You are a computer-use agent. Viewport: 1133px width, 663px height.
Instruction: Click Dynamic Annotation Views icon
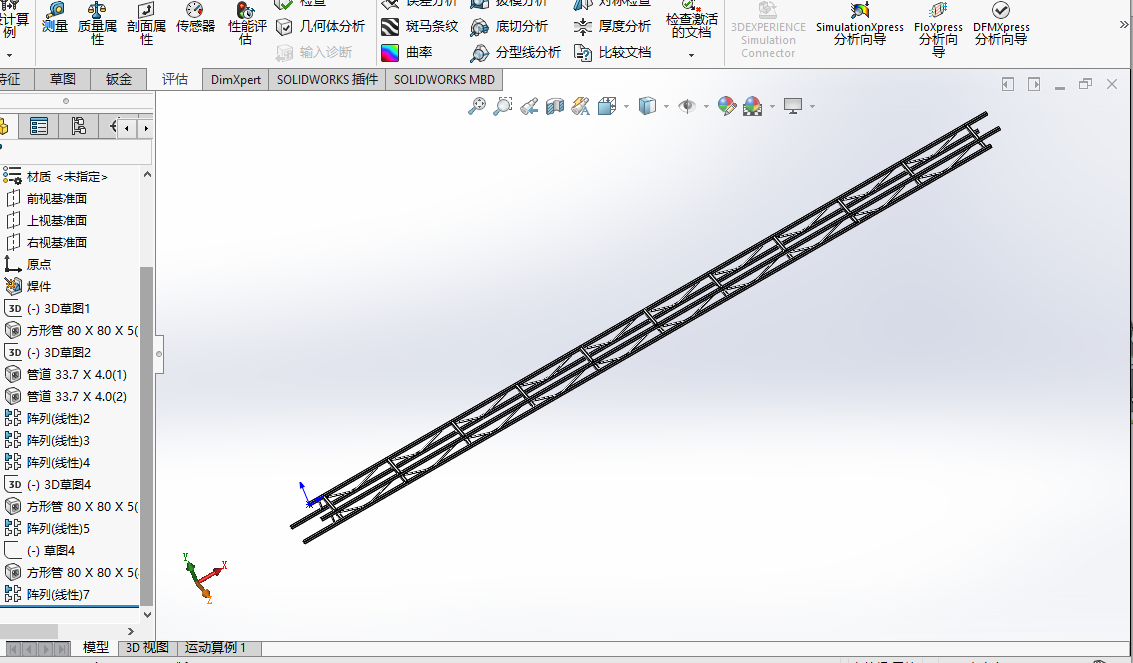pyautogui.click(x=581, y=106)
